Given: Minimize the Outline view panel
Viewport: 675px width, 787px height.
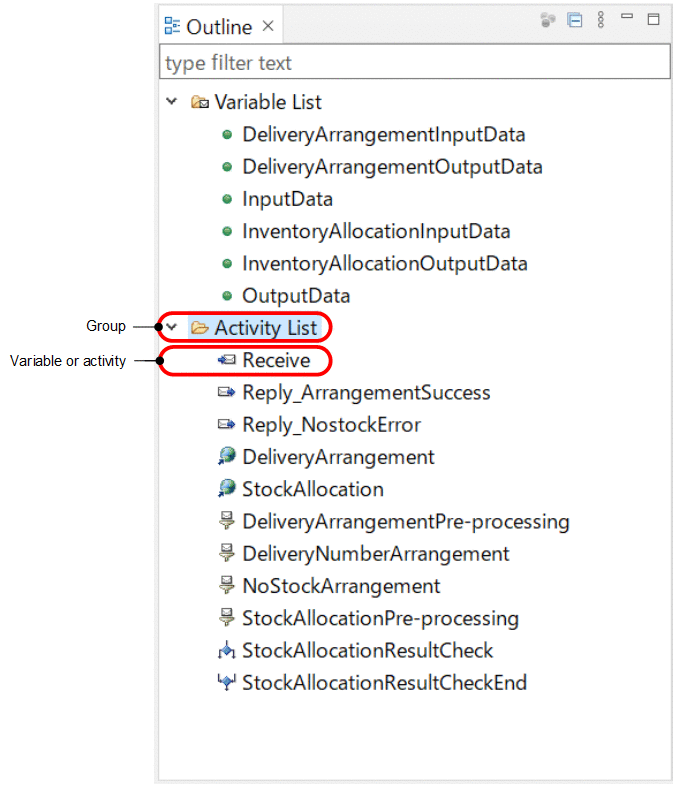Looking at the screenshot, I should pyautogui.click(x=627, y=18).
